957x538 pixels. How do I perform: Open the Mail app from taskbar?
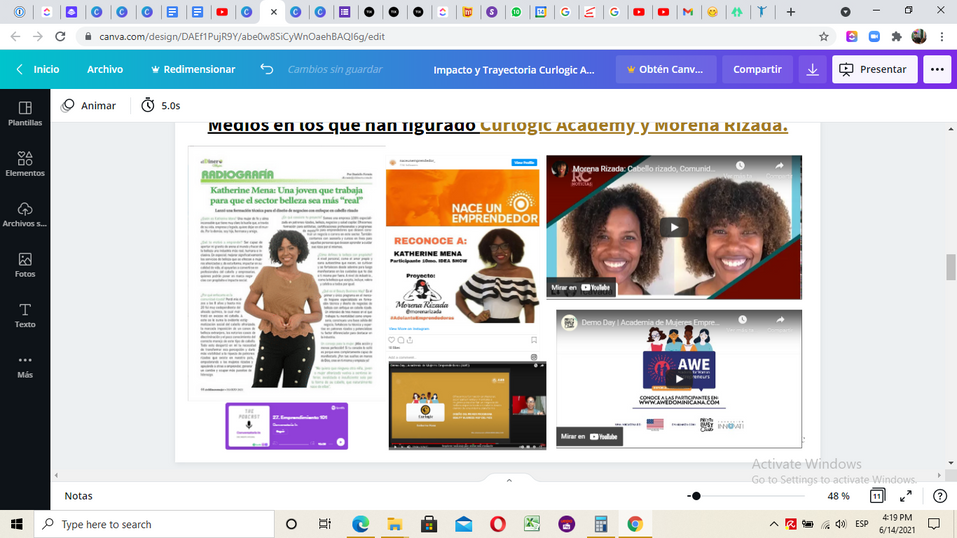tap(463, 524)
